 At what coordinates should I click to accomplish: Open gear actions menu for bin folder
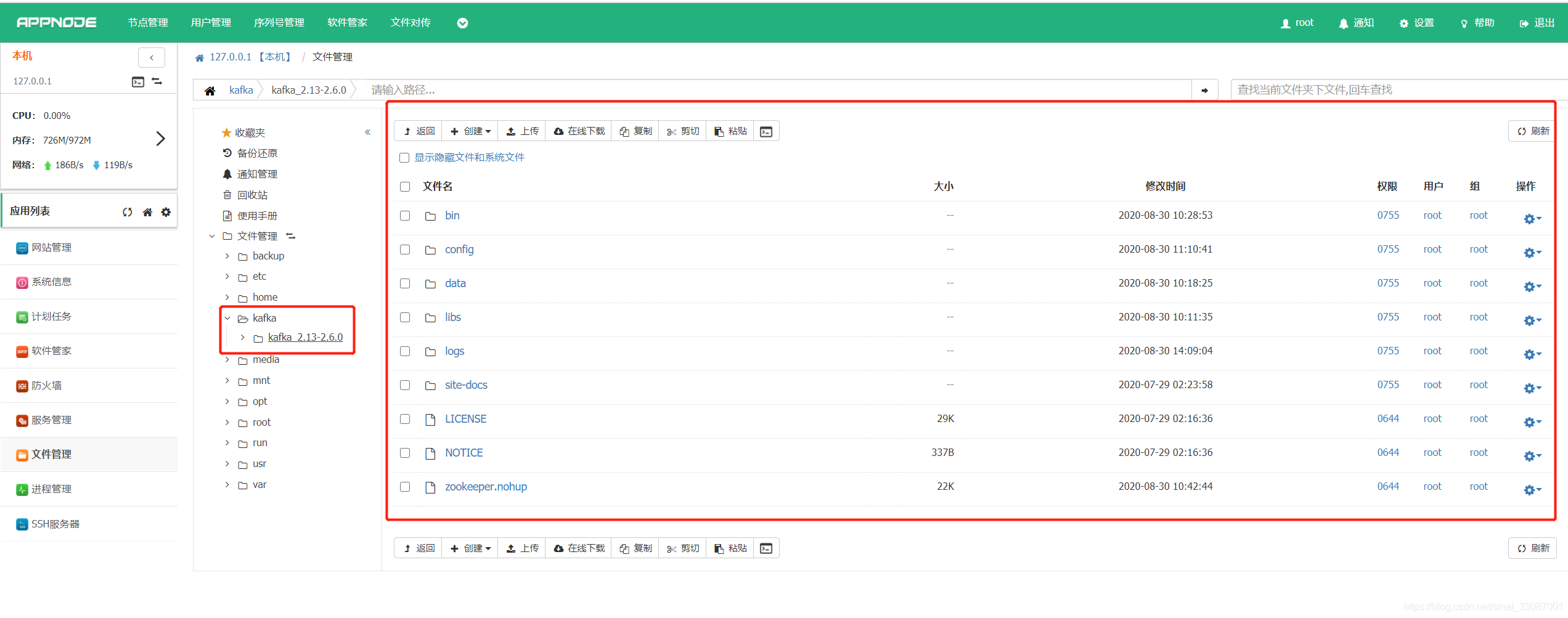[x=1532, y=219]
